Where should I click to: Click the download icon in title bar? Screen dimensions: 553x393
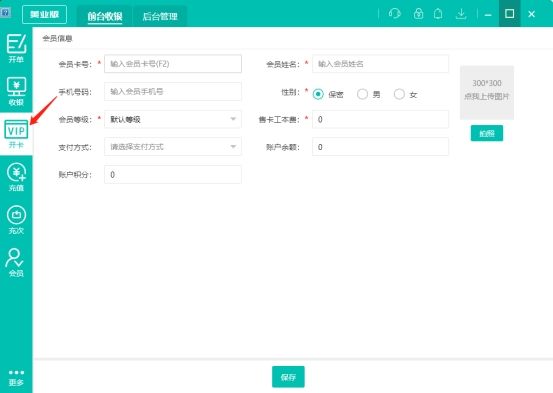coord(461,14)
